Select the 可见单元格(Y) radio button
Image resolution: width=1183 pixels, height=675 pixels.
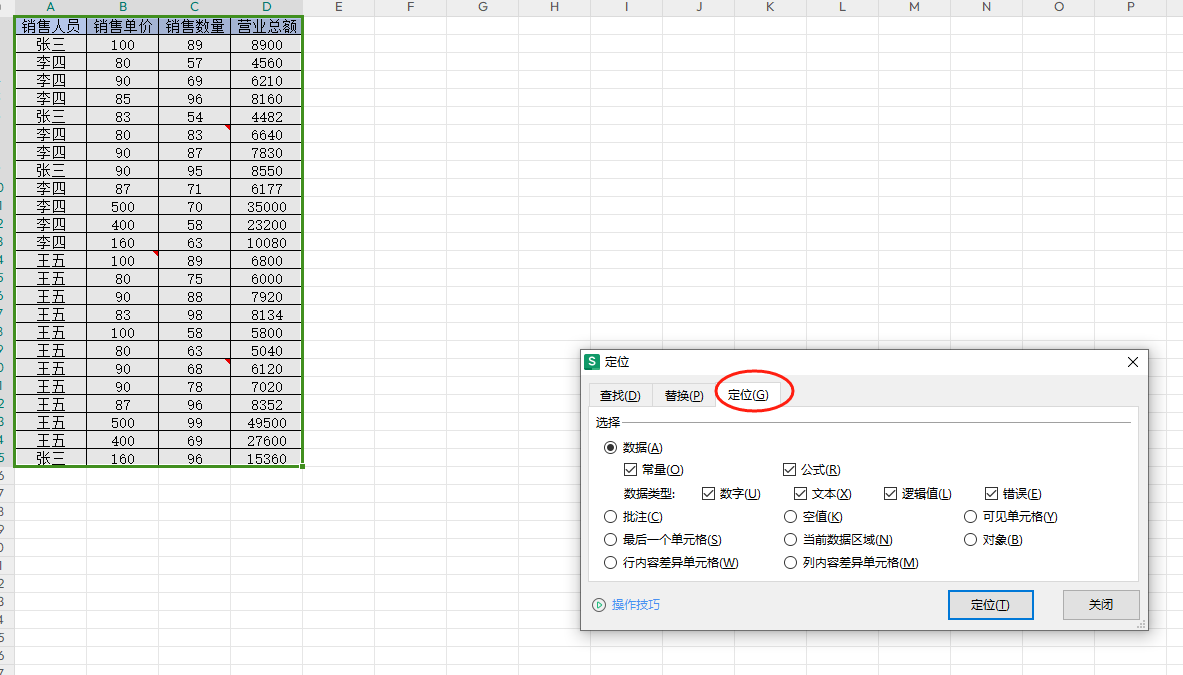pos(970,517)
